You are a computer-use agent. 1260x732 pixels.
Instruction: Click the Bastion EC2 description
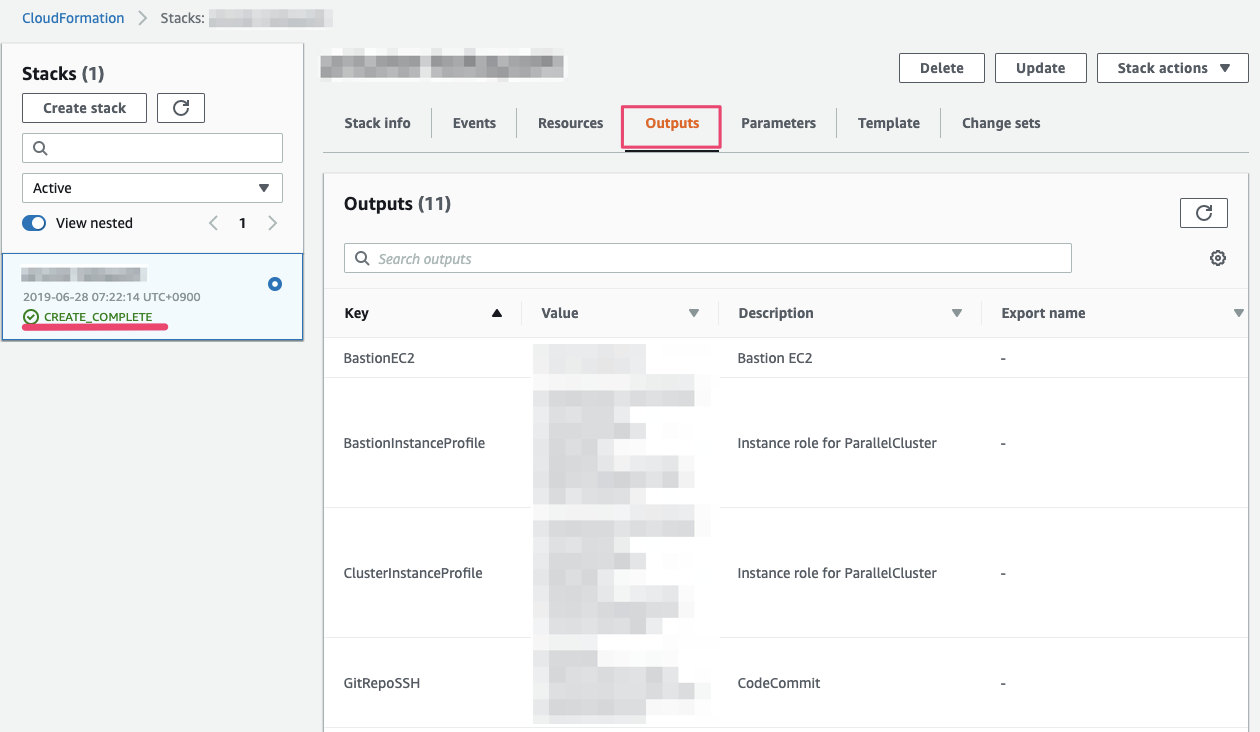775,358
